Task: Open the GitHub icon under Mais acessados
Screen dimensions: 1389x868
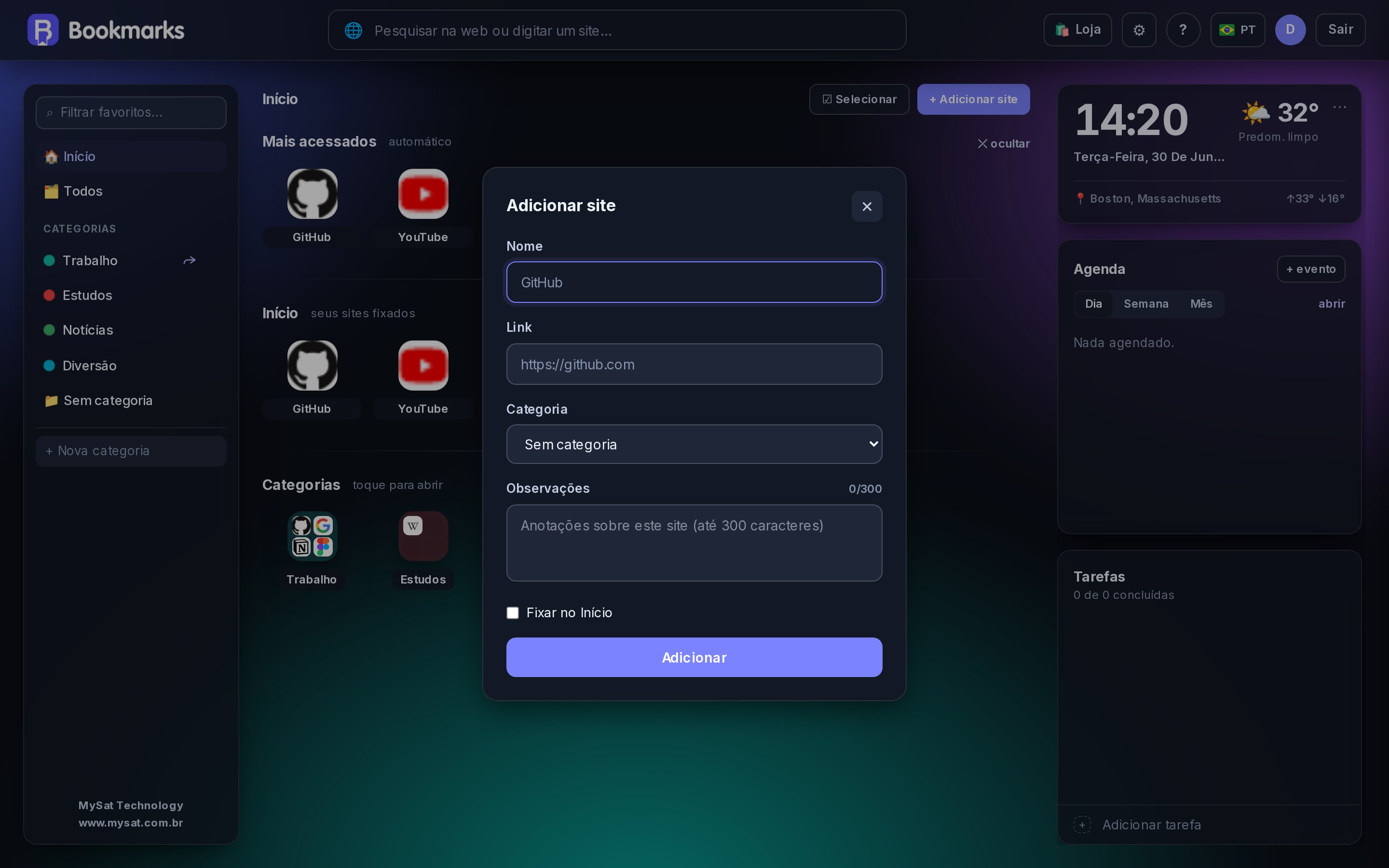Action: pos(312,193)
